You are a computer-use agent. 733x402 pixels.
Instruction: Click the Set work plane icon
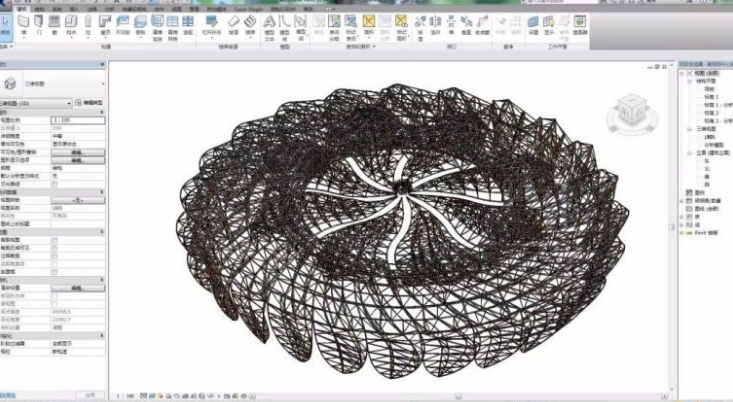(533, 25)
